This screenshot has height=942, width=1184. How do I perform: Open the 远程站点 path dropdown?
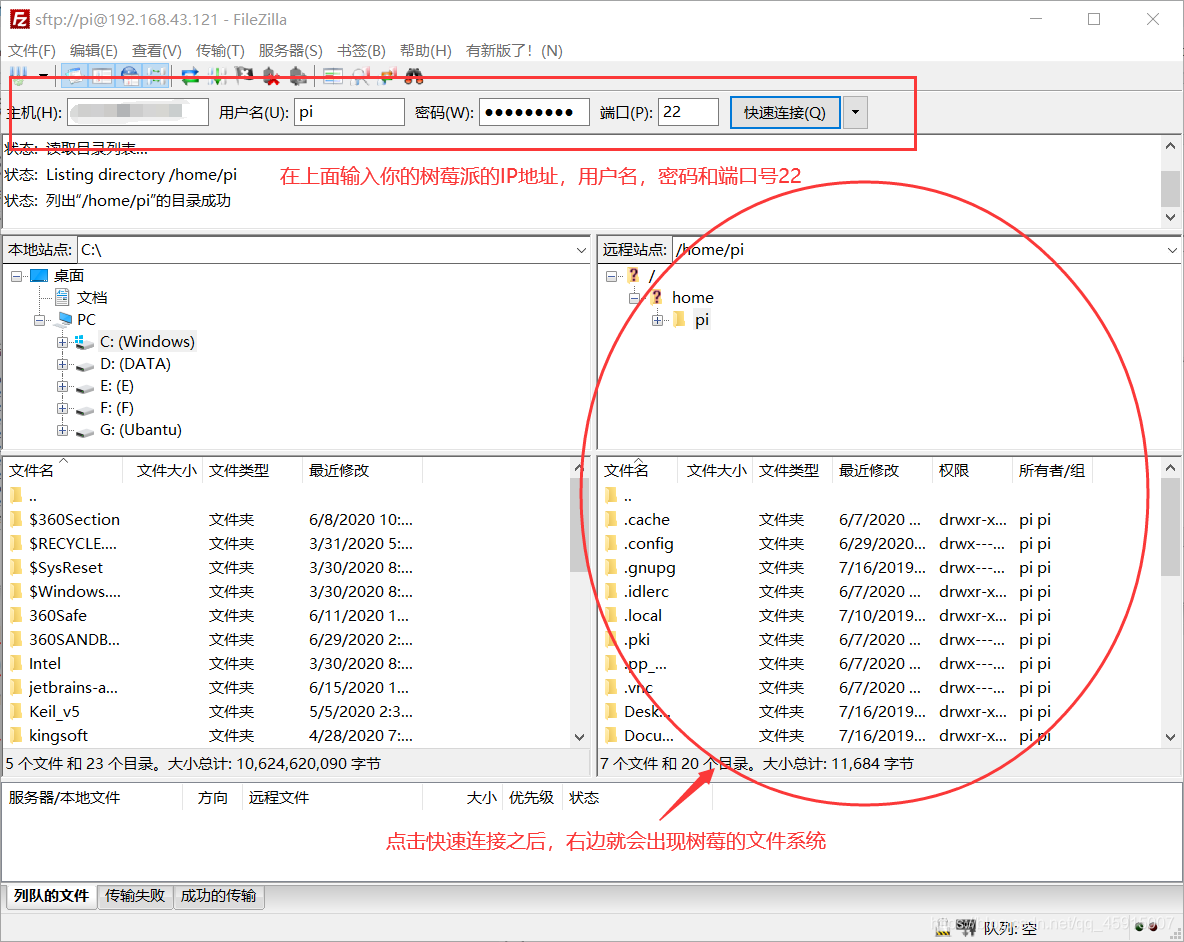[x=1172, y=250]
